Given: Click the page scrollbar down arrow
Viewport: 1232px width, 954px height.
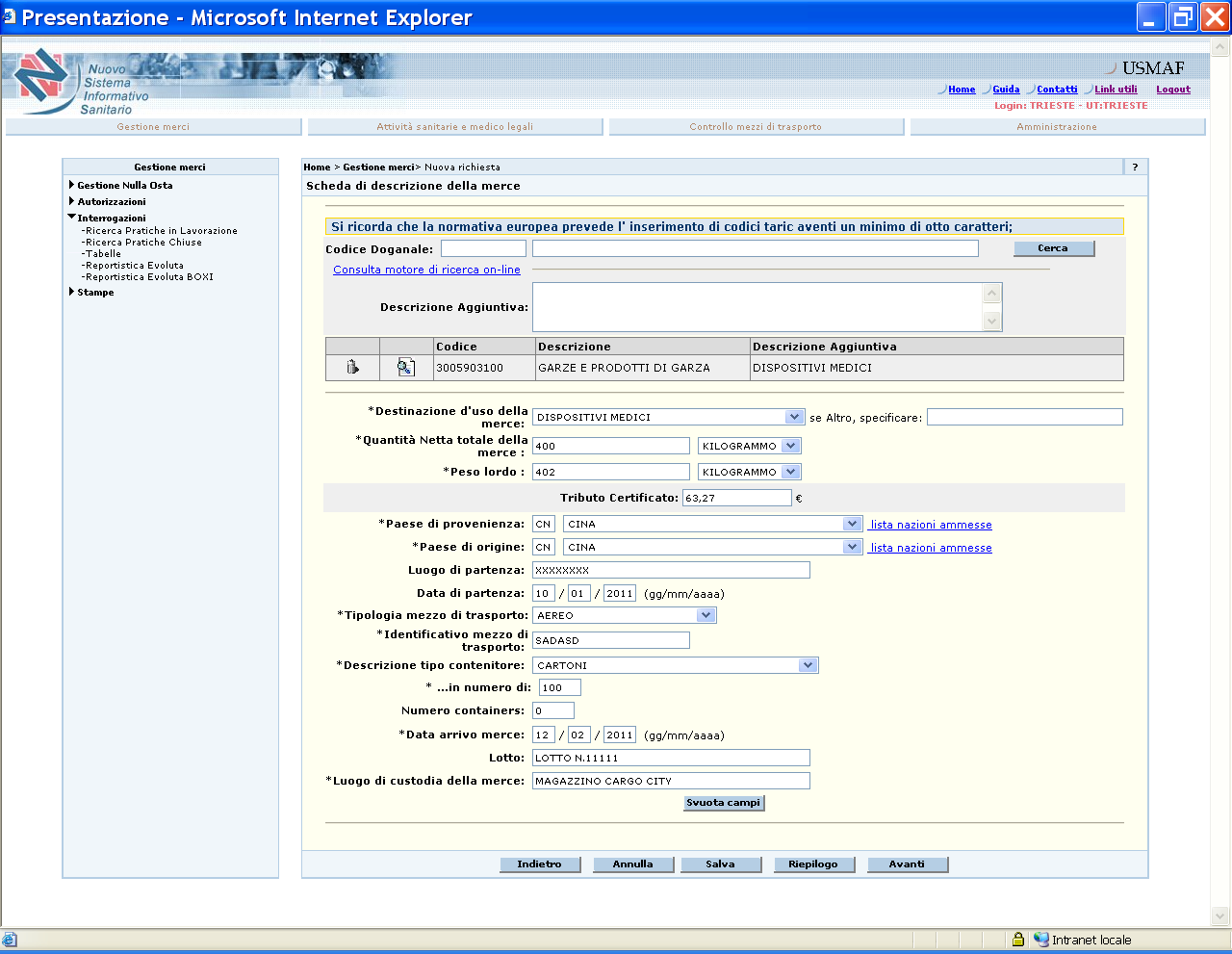Looking at the screenshot, I should [1220, 916].
